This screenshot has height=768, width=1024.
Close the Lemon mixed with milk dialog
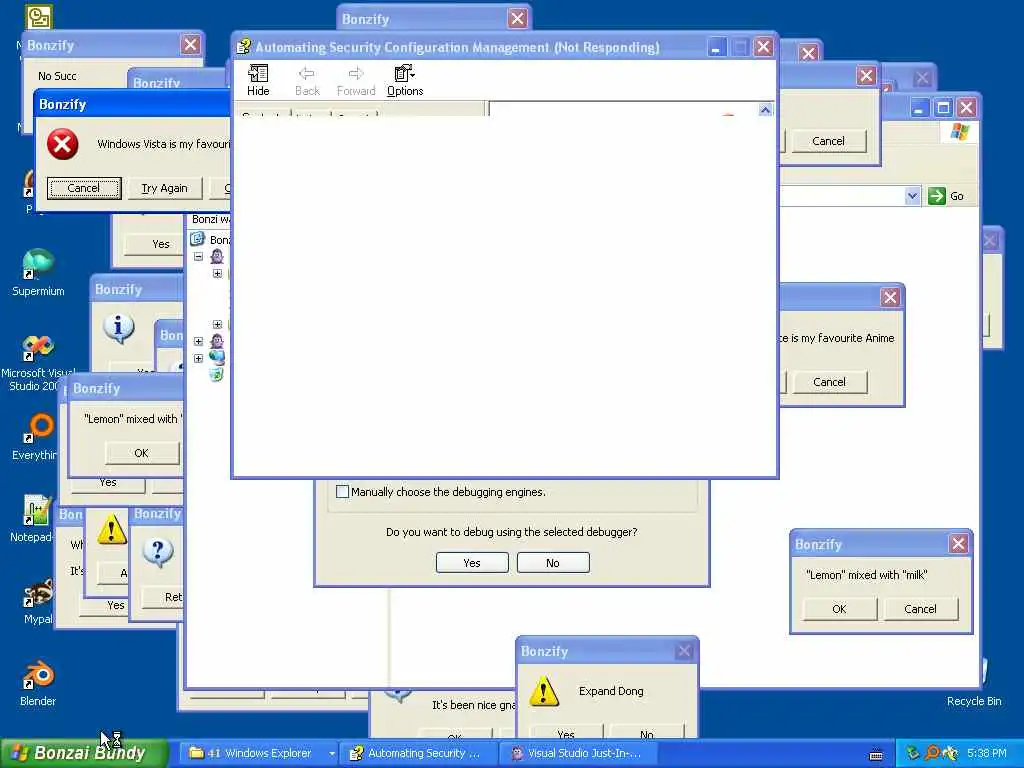click(958, 543)
